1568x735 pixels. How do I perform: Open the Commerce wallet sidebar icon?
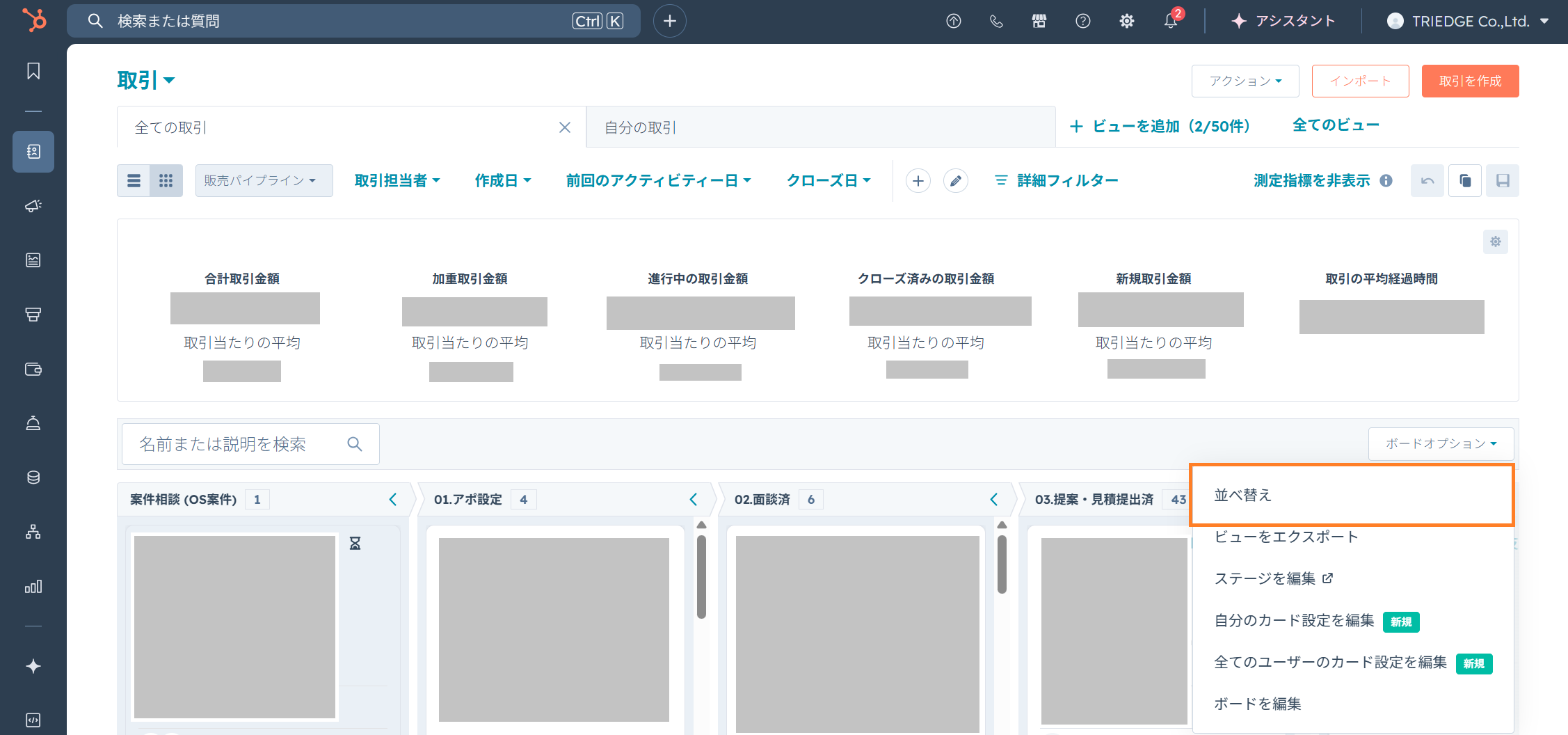coord(33,369)
